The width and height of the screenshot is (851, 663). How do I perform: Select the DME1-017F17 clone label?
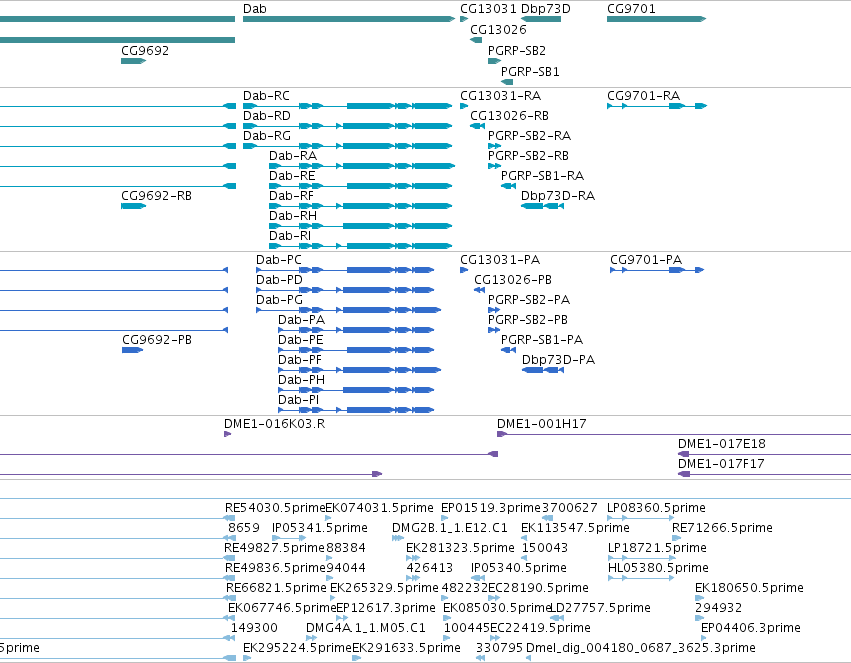point(721,464)
